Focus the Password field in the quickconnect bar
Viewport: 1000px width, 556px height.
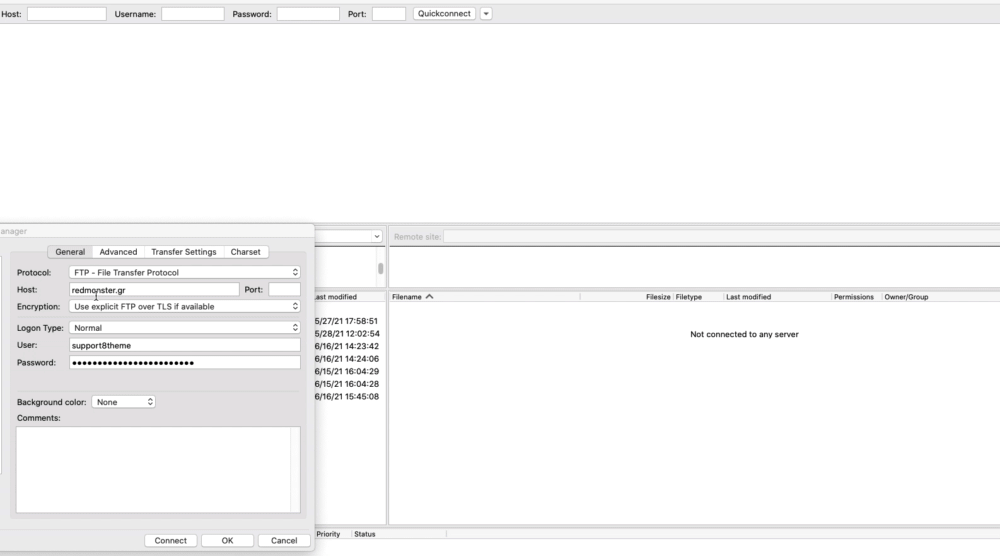[308, 14]
